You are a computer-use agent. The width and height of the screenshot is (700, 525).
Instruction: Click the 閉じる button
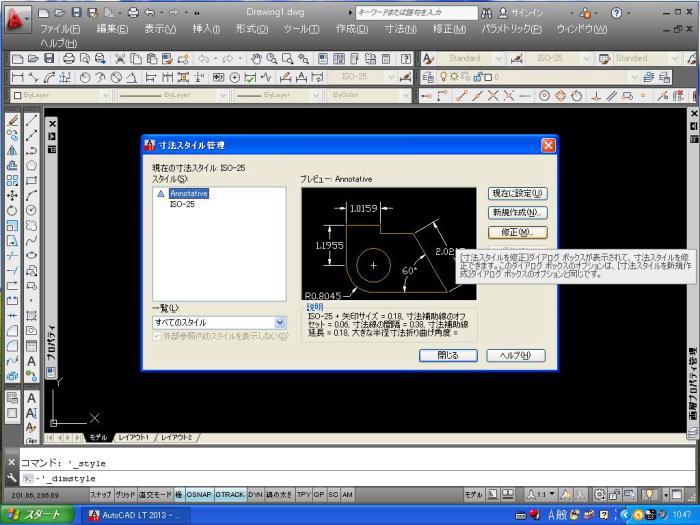point(448,355)
